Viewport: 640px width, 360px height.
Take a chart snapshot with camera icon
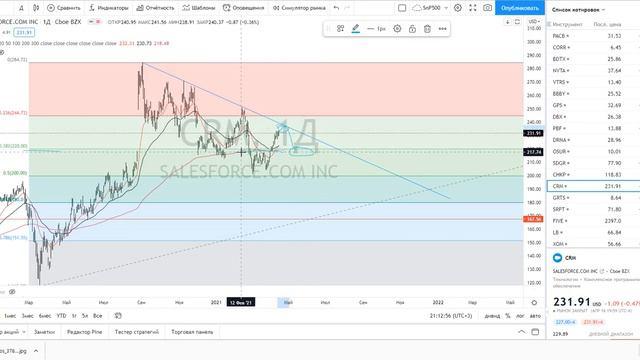(487, 8)
